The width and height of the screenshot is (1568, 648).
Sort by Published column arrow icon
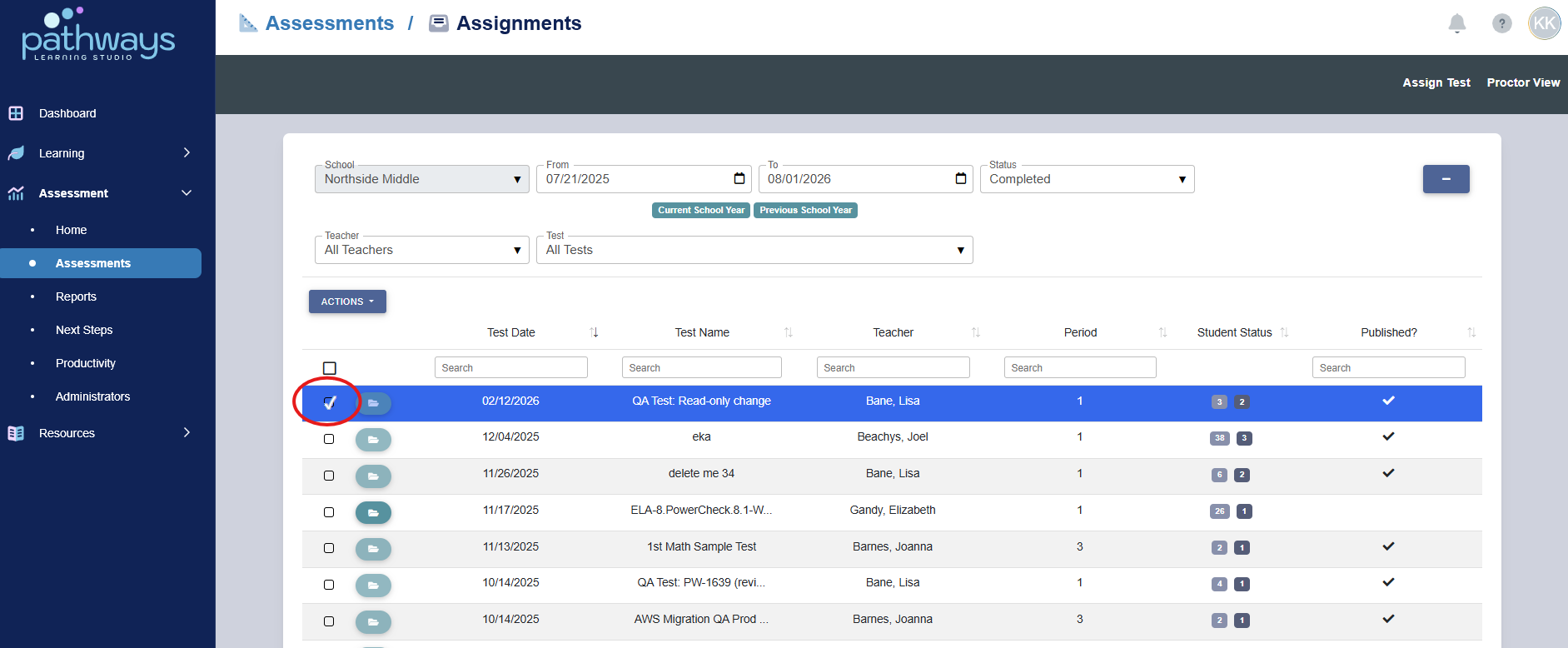1471,332
